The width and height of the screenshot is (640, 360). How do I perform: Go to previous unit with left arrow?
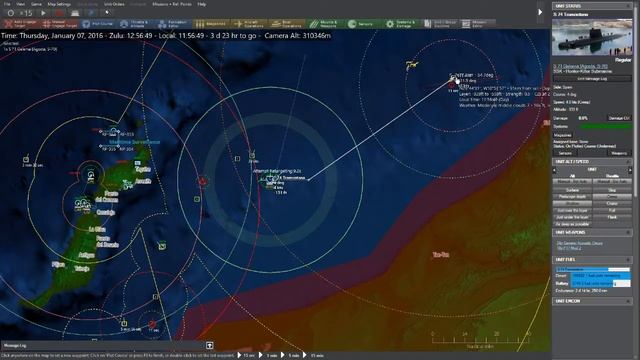pos(554,170)
